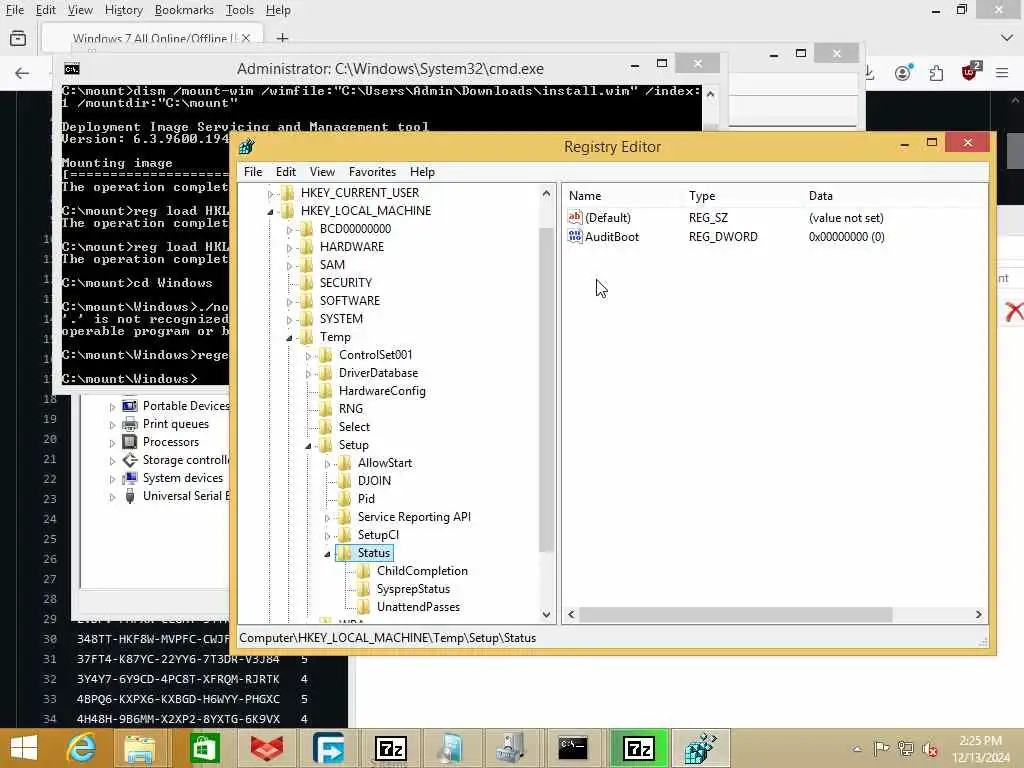Open Registry Editor View menu

(x=322, y=172)
